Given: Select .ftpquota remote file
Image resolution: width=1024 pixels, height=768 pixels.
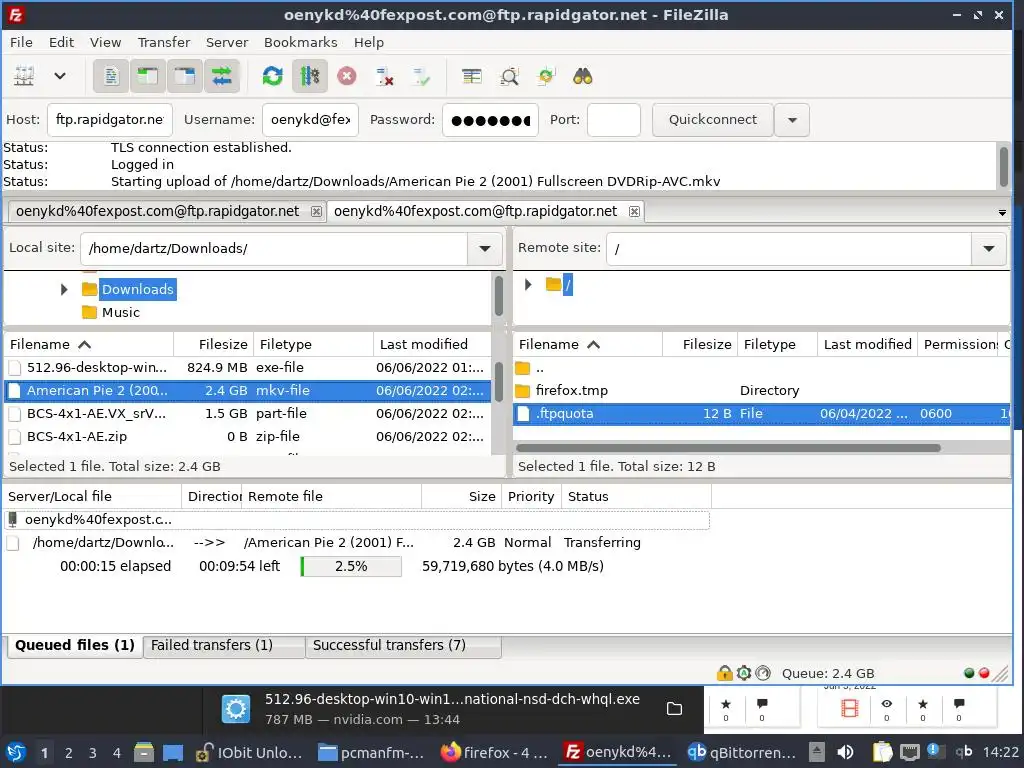Looking at the screenshot, I should pyautogui.click(x=761, y=414).
